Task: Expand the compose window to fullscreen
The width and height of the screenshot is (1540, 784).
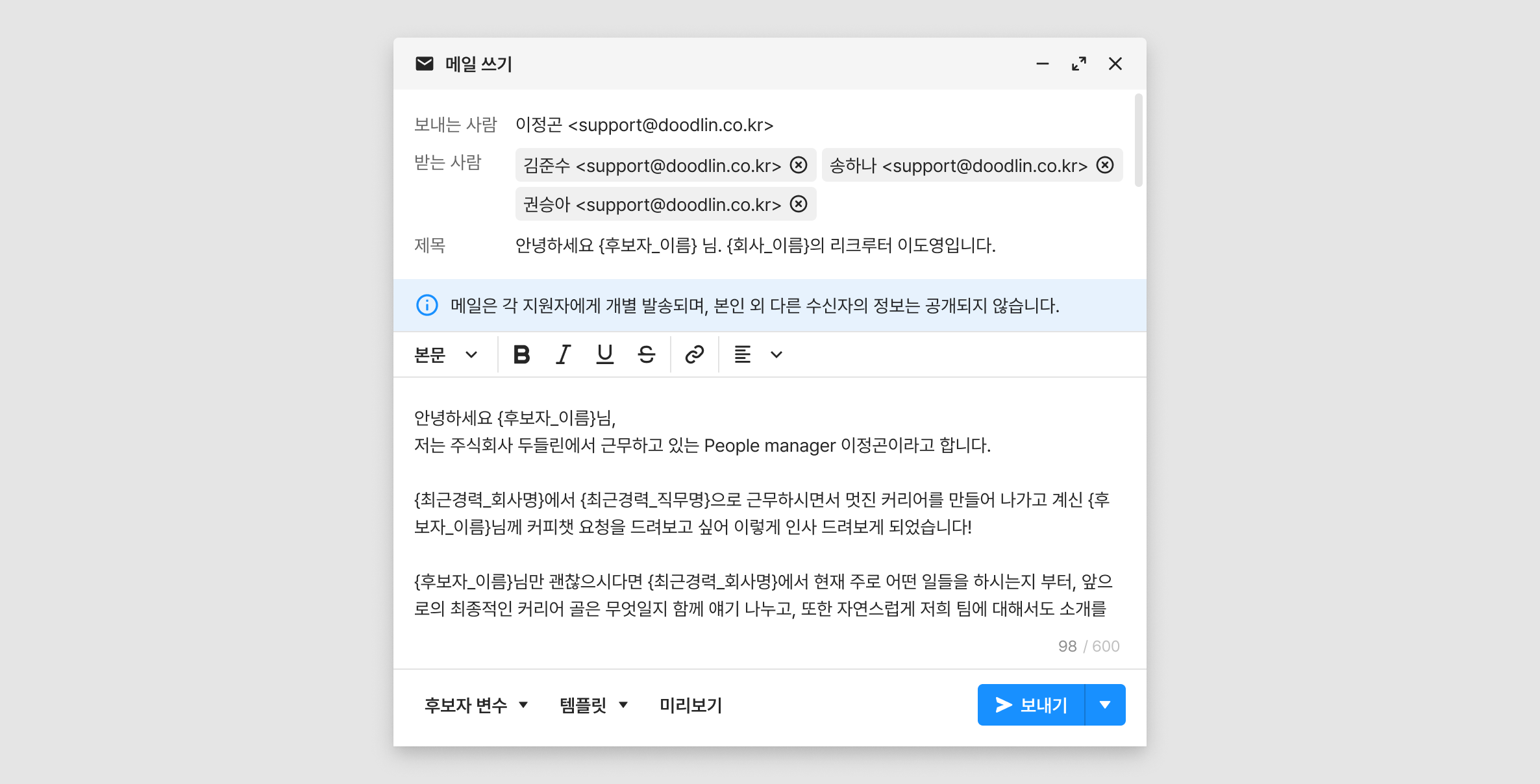Action: [1079, 64]
